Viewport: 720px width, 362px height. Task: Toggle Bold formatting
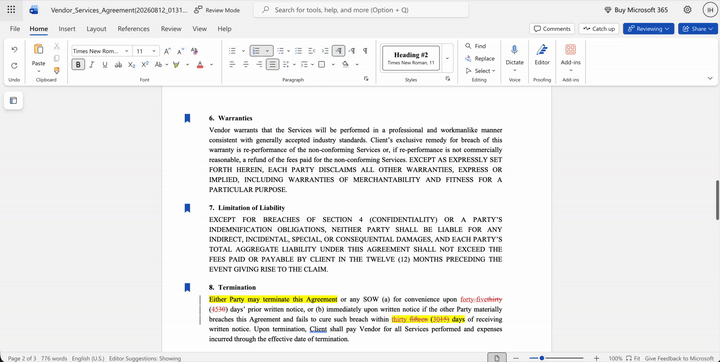78,65
